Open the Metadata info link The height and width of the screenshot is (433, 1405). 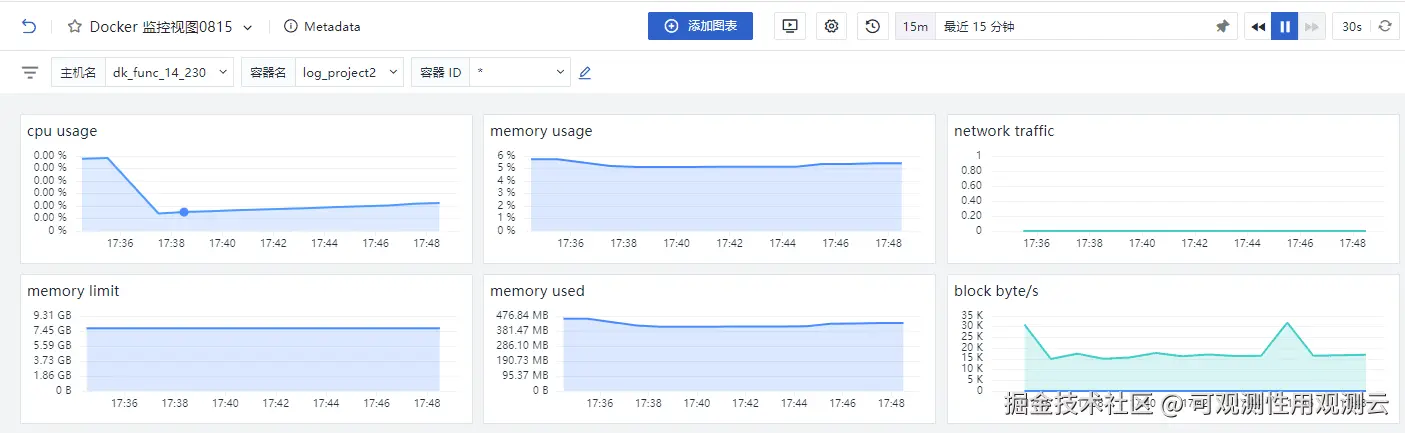(322, 27)
